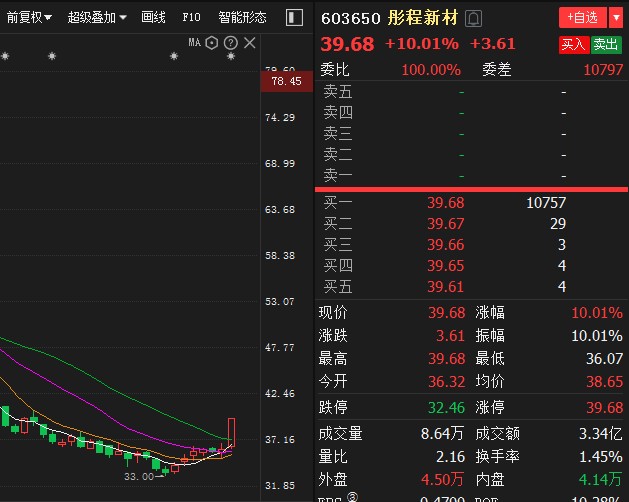This screenshot has height=502, width=629.
Task: Click the 卖一 ask row label
Action: point(338,175)
